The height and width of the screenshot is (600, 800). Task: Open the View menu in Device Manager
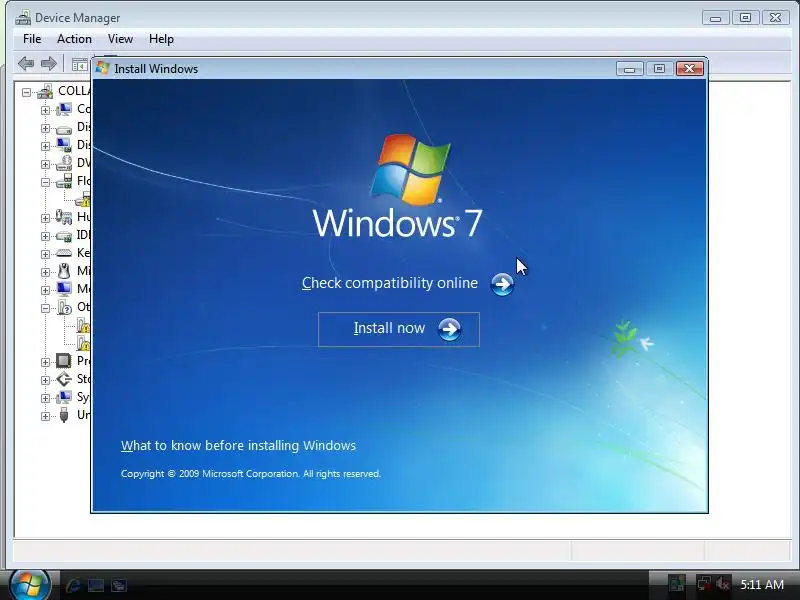pyautogui.click(x=120, y=39)
